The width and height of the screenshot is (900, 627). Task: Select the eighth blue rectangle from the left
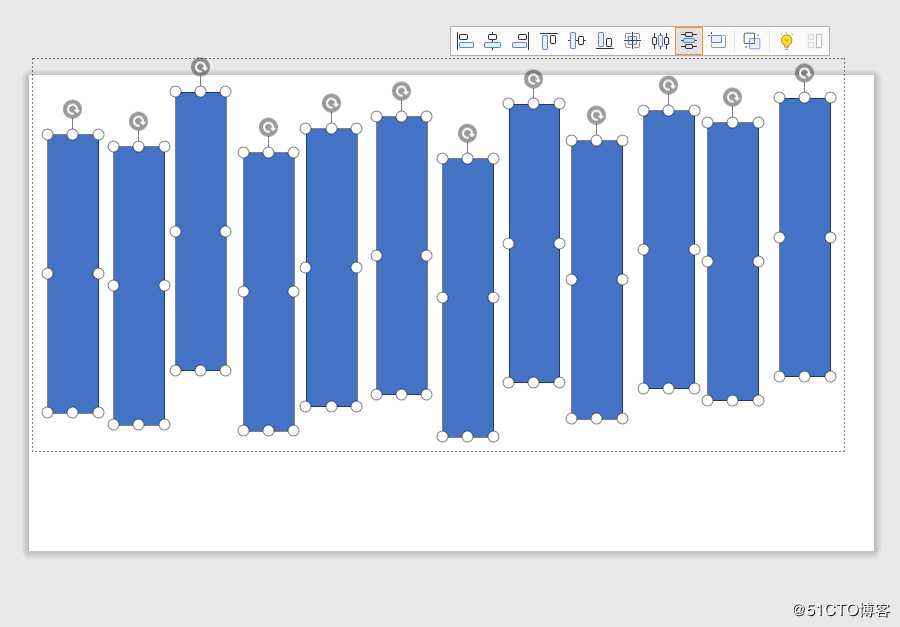[534, 243]
